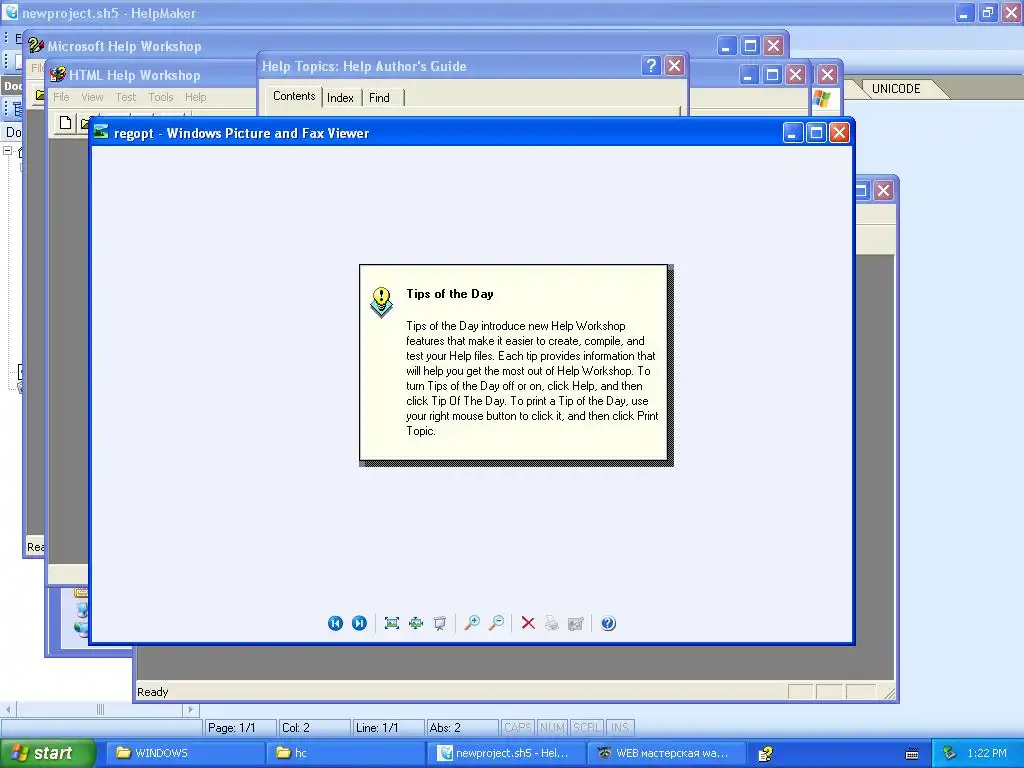Switch to hc folder taskbar button
The image size is (1024, 768).
345,753
